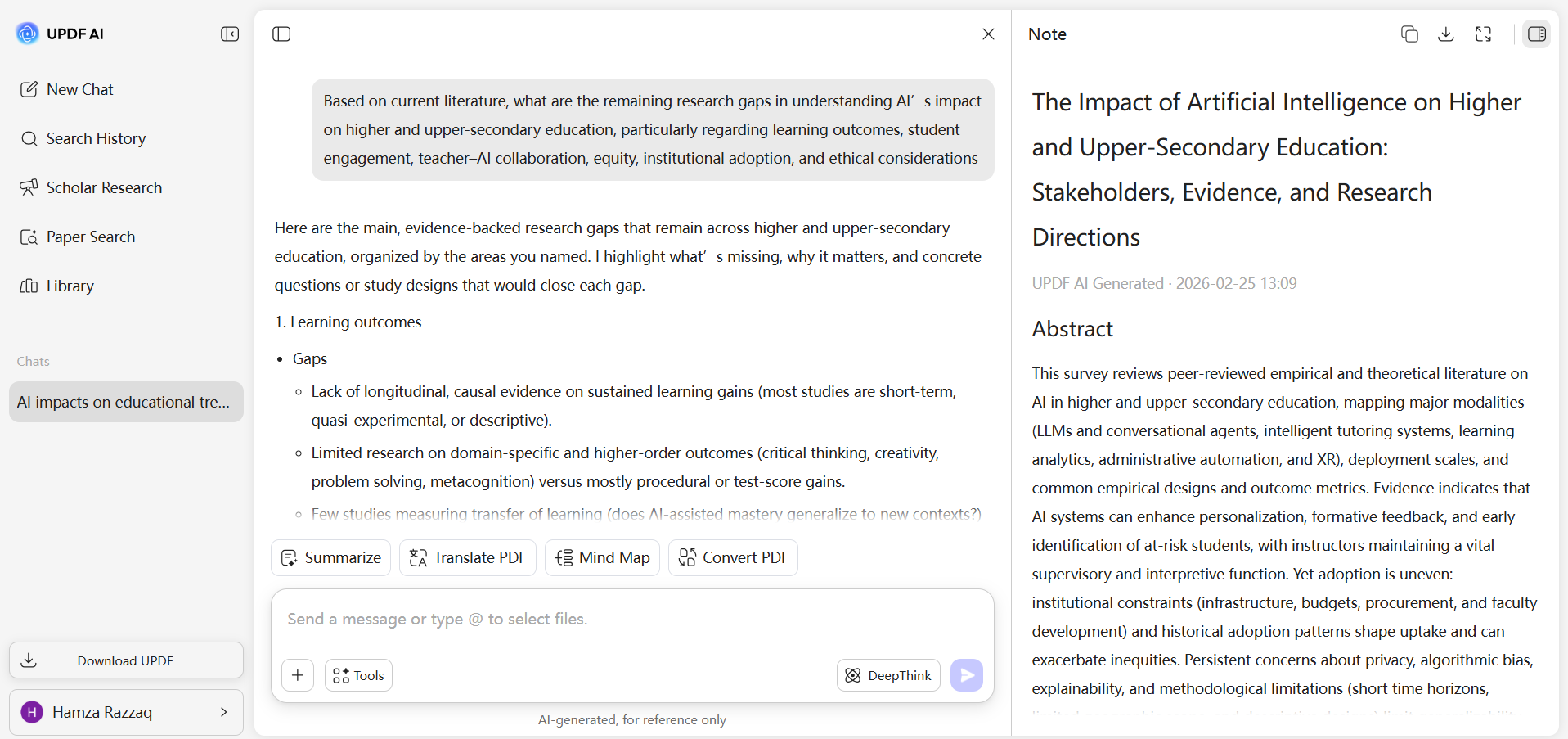
Task: Click the Translate PDF button
Action: [x=468, y=557]
